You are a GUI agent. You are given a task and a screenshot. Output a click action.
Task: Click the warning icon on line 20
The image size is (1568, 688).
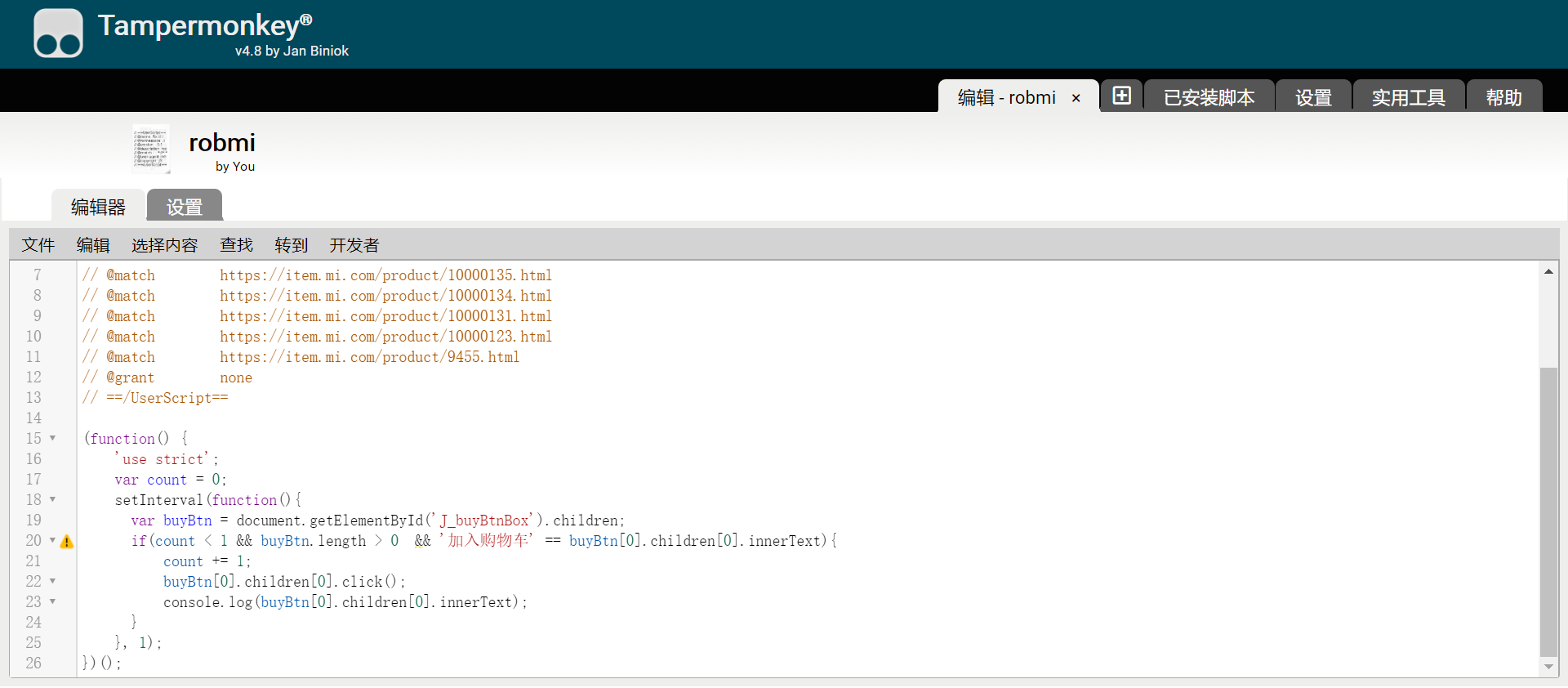[x=67, y=542]
